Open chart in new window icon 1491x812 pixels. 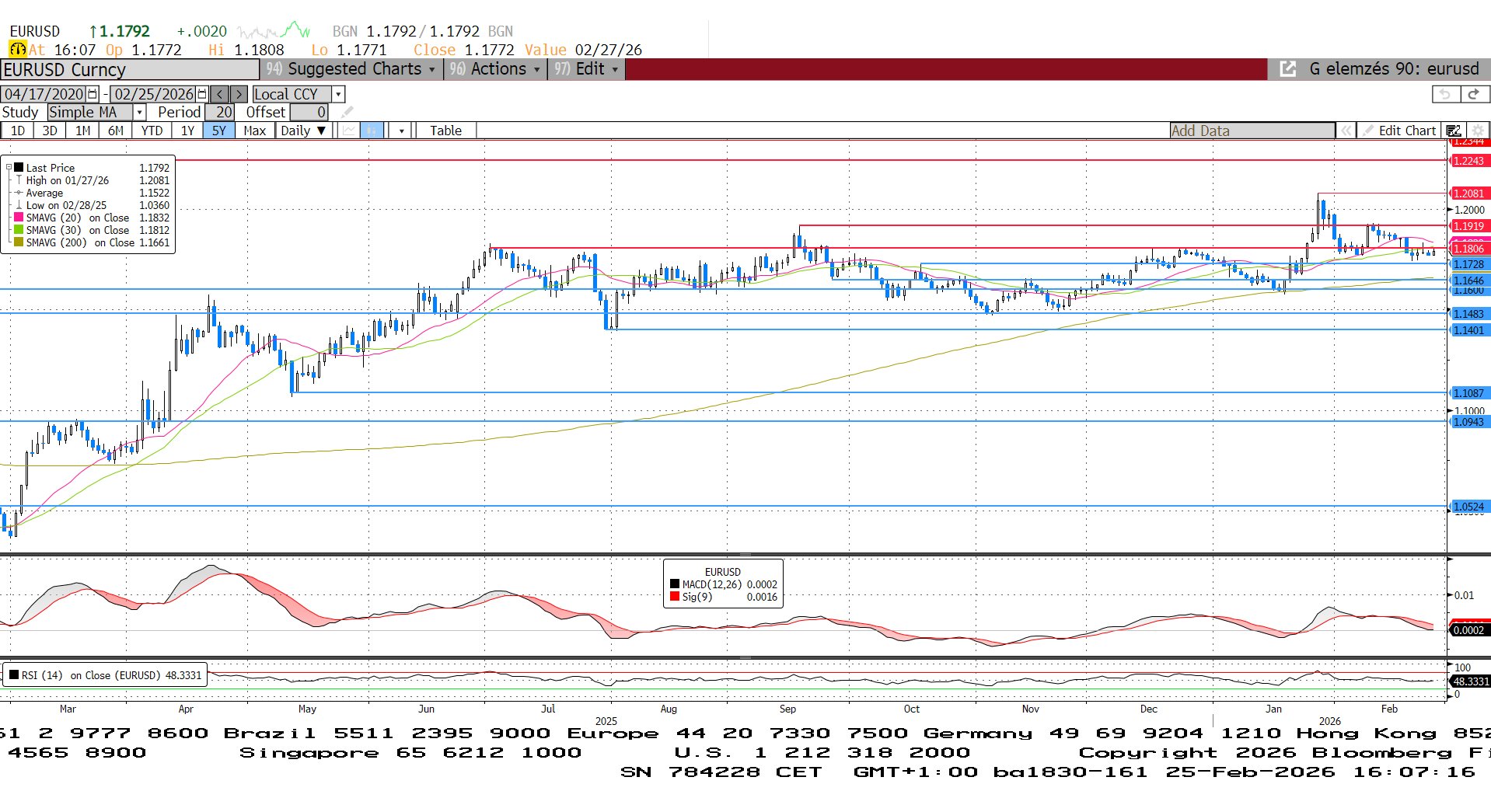tap(1287, 69)
